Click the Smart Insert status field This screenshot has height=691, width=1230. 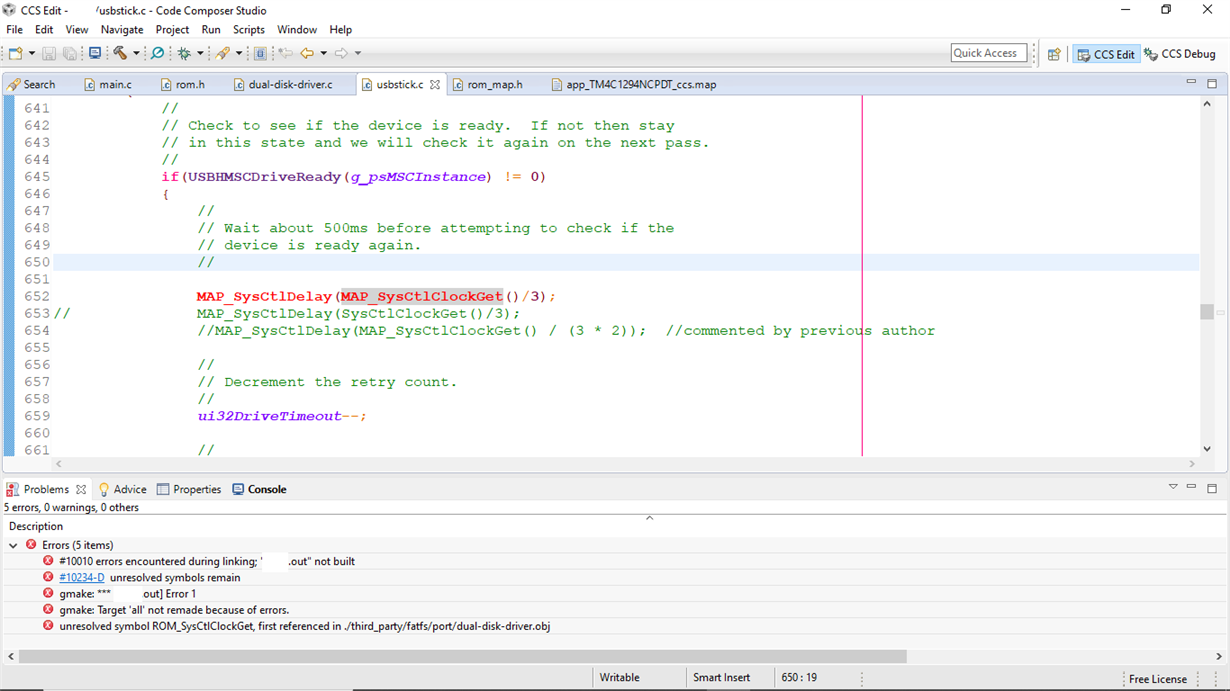(x=722, y=677)
